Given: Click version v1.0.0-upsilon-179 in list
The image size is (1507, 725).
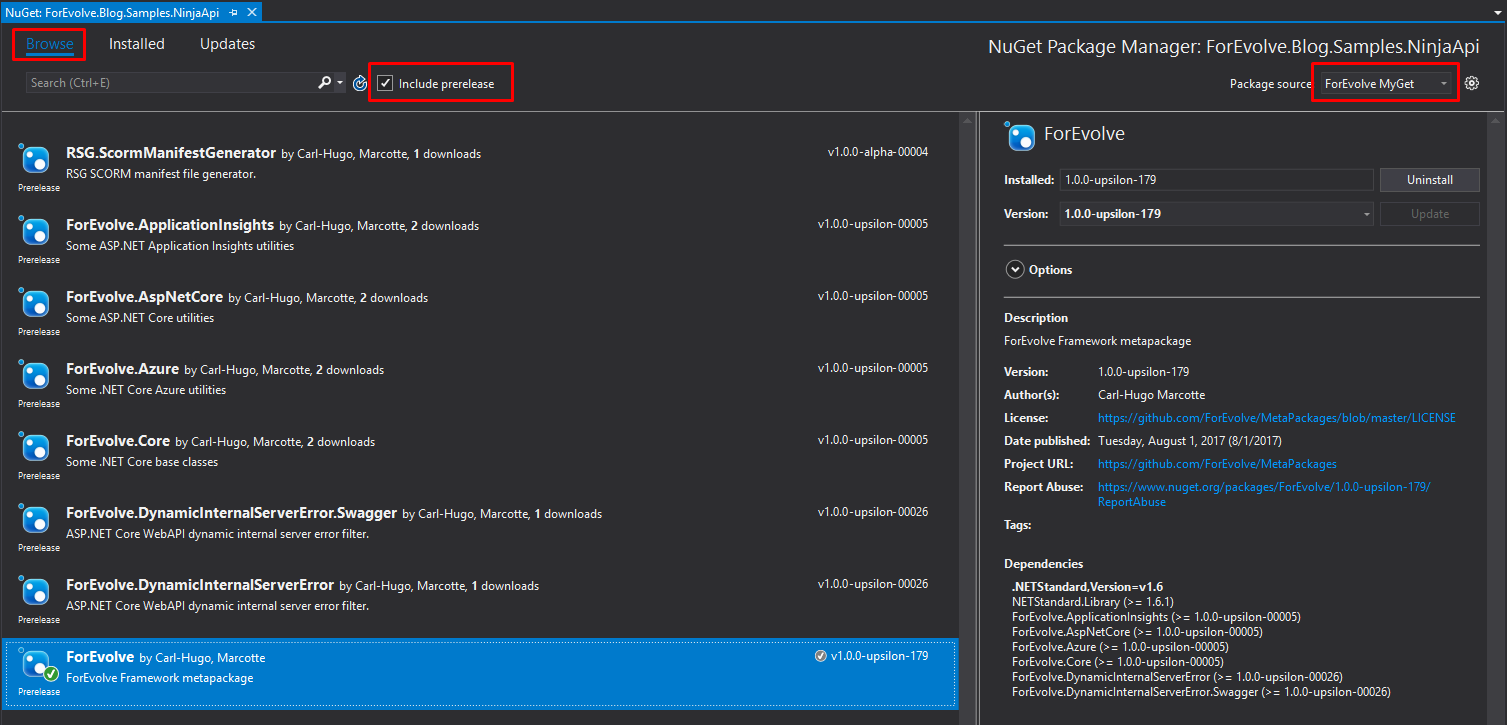Looking at the screenshot, I should pos(879,656).
